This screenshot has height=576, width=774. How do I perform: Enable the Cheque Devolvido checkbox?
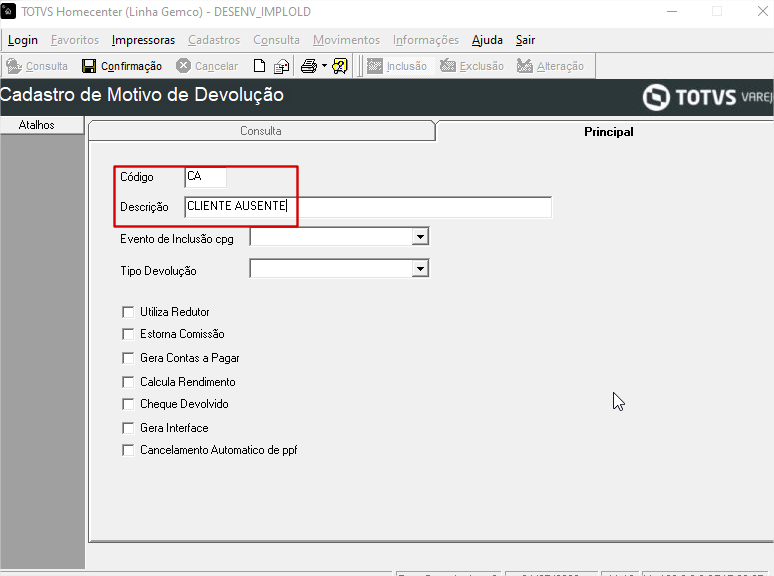(x=128, y=404)
